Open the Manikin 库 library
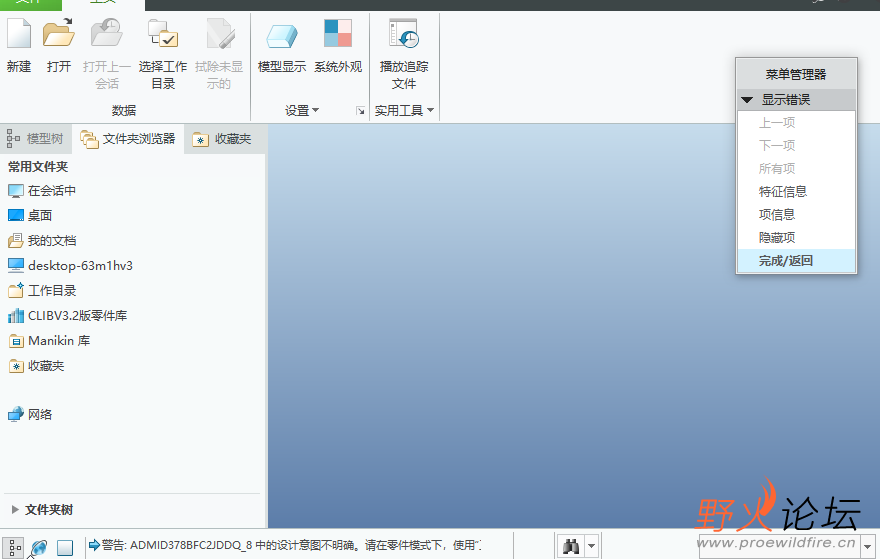Screen dimensions: 880x559 point(49,341)
